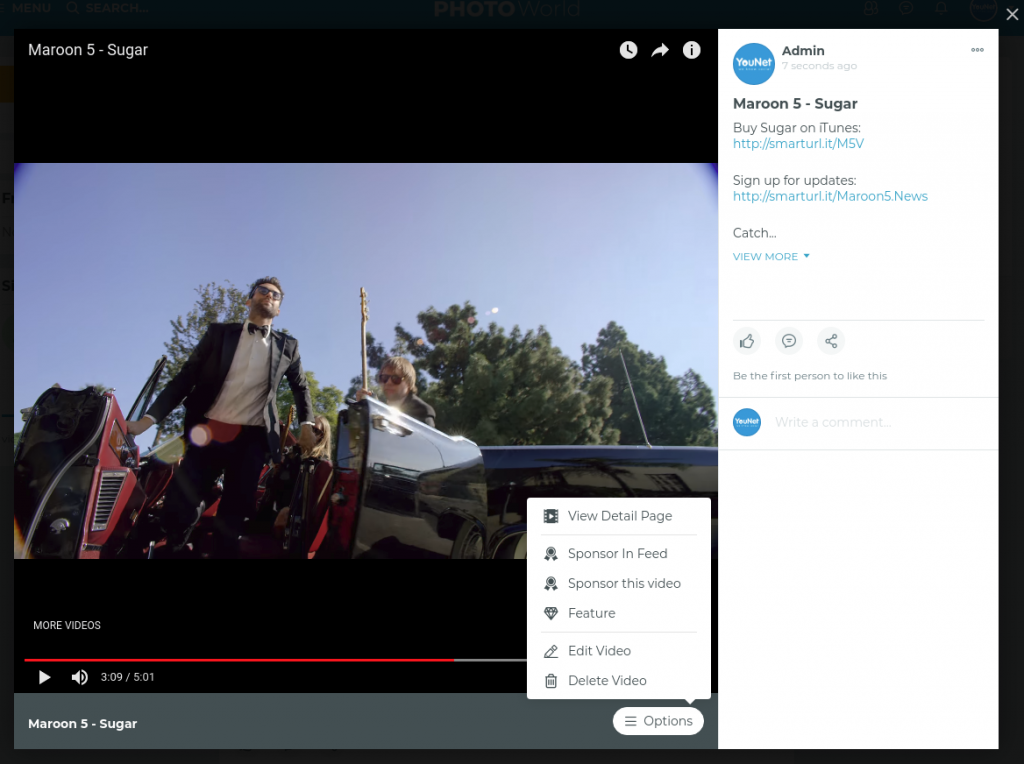
Task: Close the video popup with X
Action: pos(1012,14)
